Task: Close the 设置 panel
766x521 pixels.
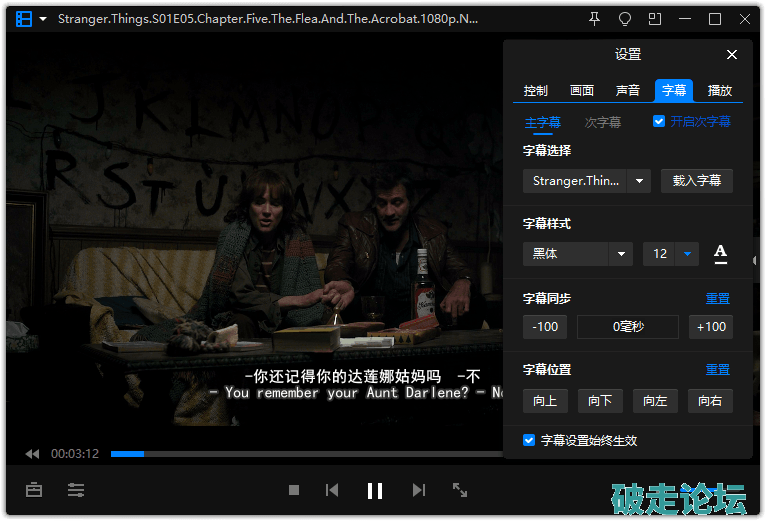Action: click(732, 55)
